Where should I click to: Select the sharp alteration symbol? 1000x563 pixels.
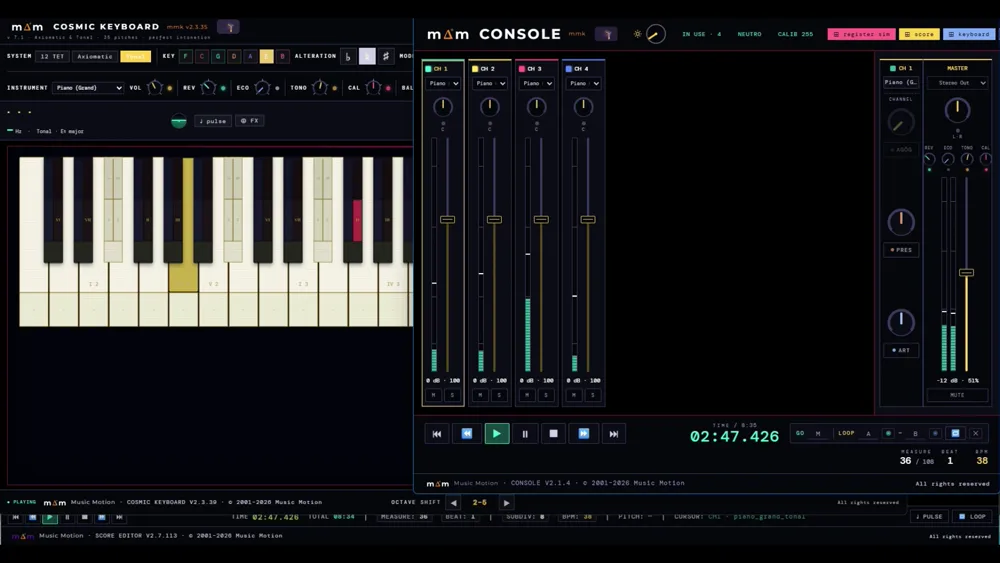tap(386, 56)
